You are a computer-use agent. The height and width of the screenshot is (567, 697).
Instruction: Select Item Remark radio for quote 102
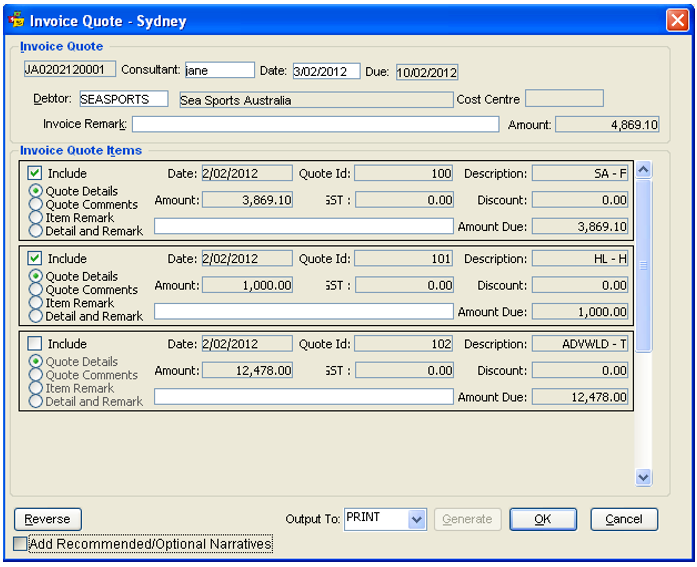[36, 388]
